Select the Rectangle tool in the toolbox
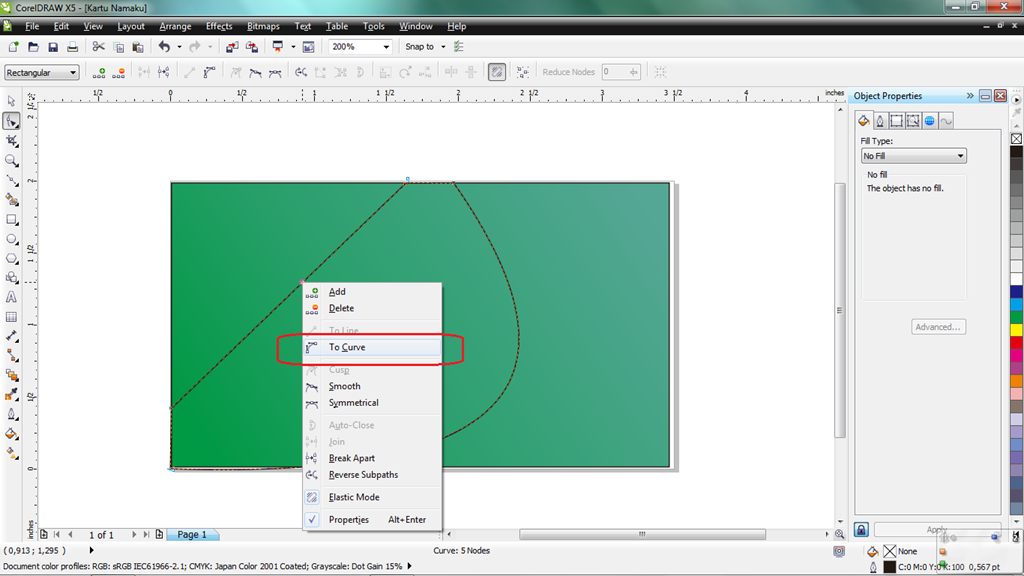The height and width of the screenshot is (576, 1024). click(x=12, y=219)
